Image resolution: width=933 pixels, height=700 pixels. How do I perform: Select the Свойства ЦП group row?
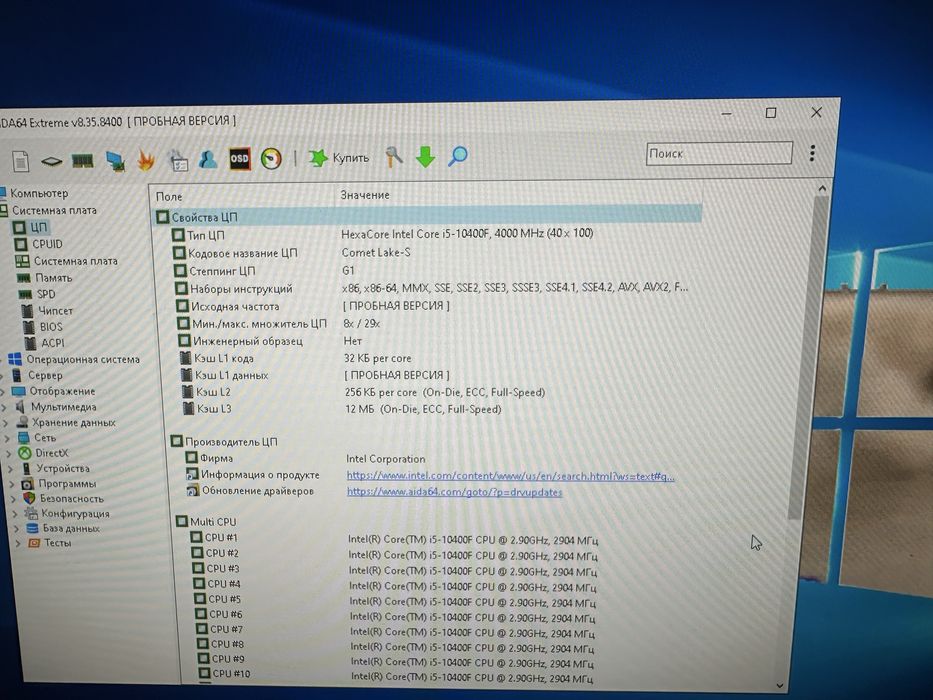[428, 216]
